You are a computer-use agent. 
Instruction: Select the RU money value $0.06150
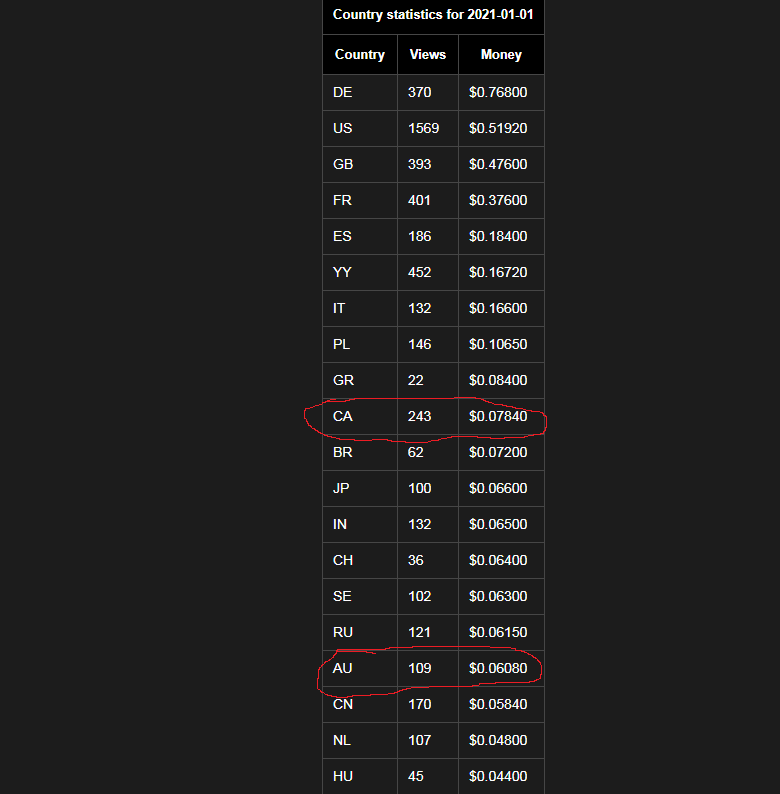click(498, 632)
